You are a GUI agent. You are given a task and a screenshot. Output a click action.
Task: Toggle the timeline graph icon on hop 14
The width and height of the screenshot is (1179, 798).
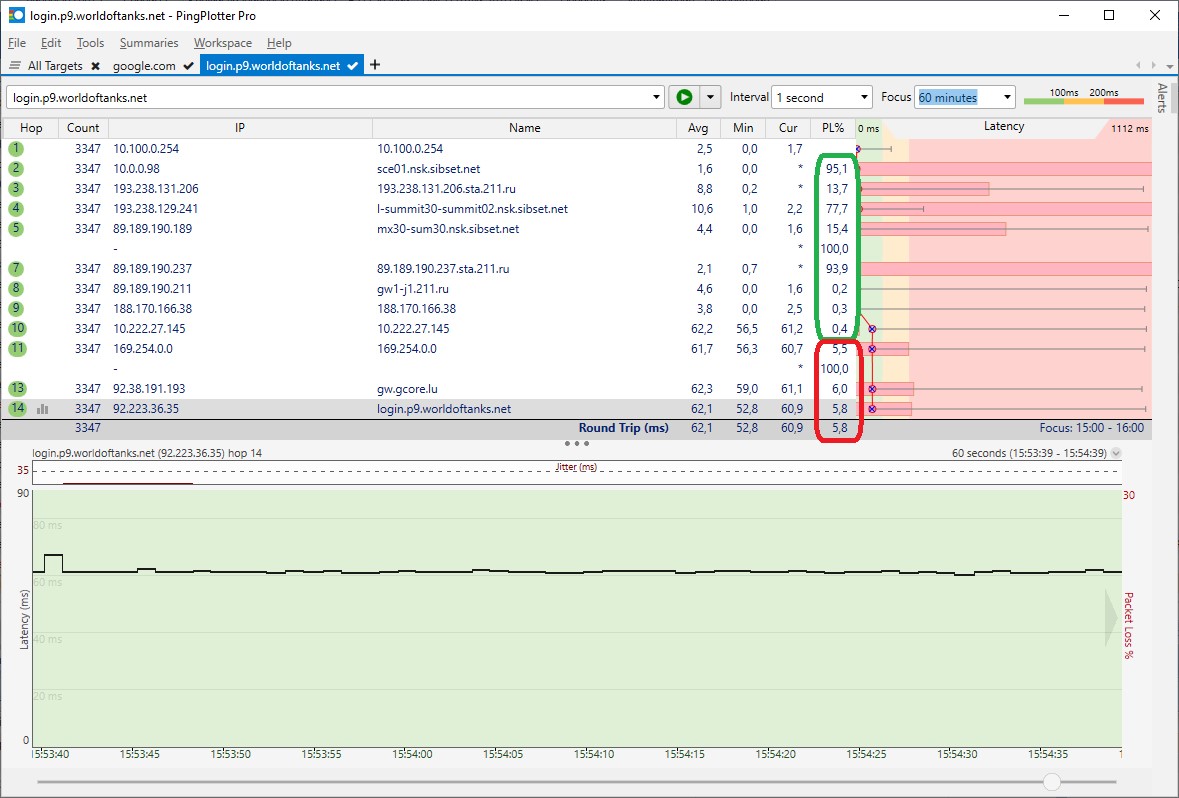pos(43,409)
